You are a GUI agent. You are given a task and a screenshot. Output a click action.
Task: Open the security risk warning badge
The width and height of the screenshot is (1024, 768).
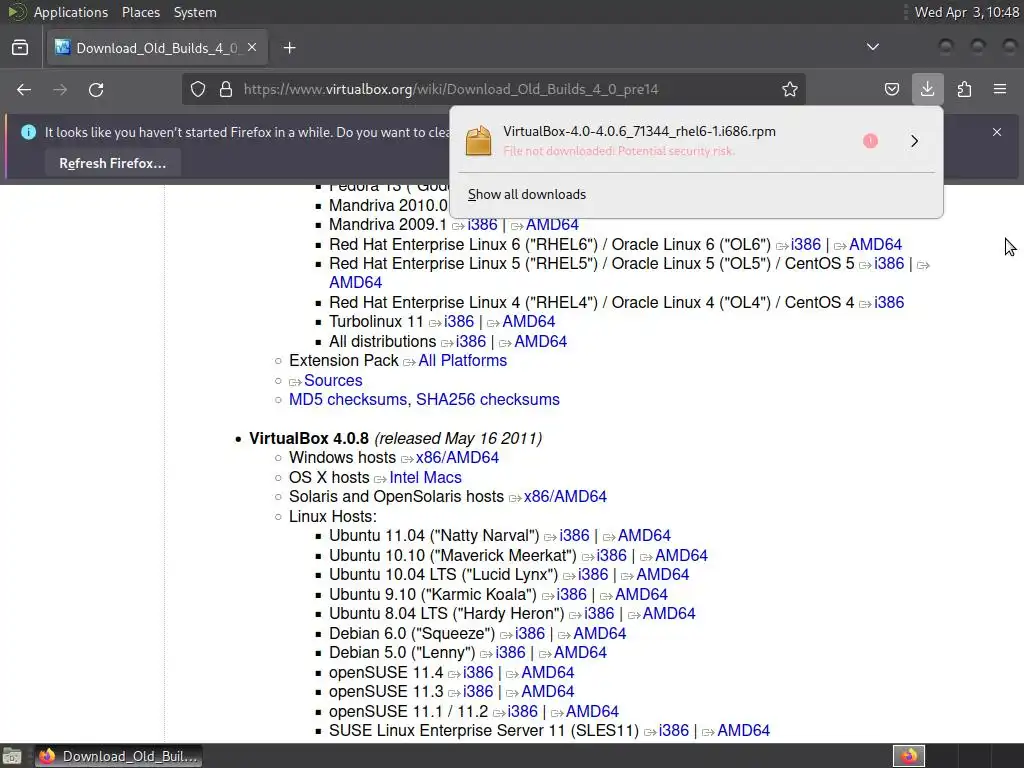(870, 140)
